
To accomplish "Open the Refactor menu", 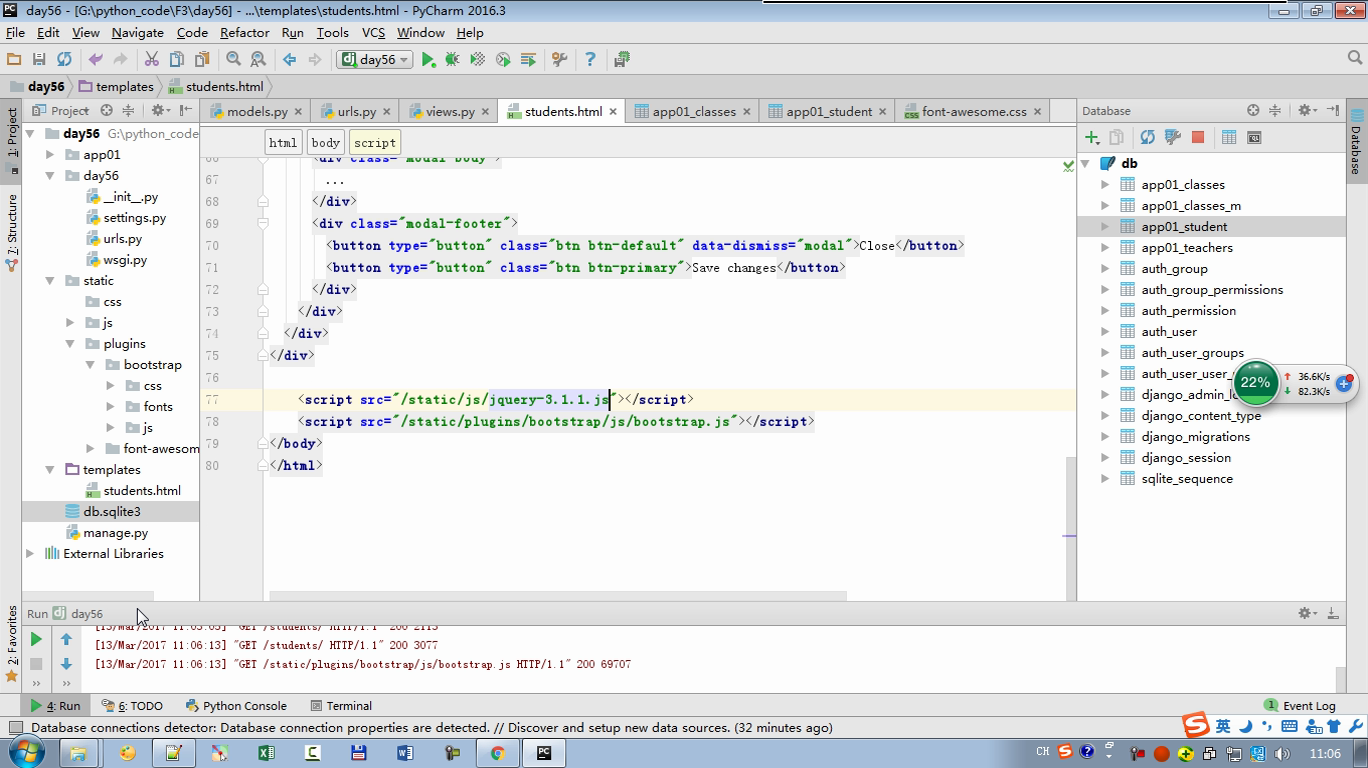I will (x=244, y=33).
